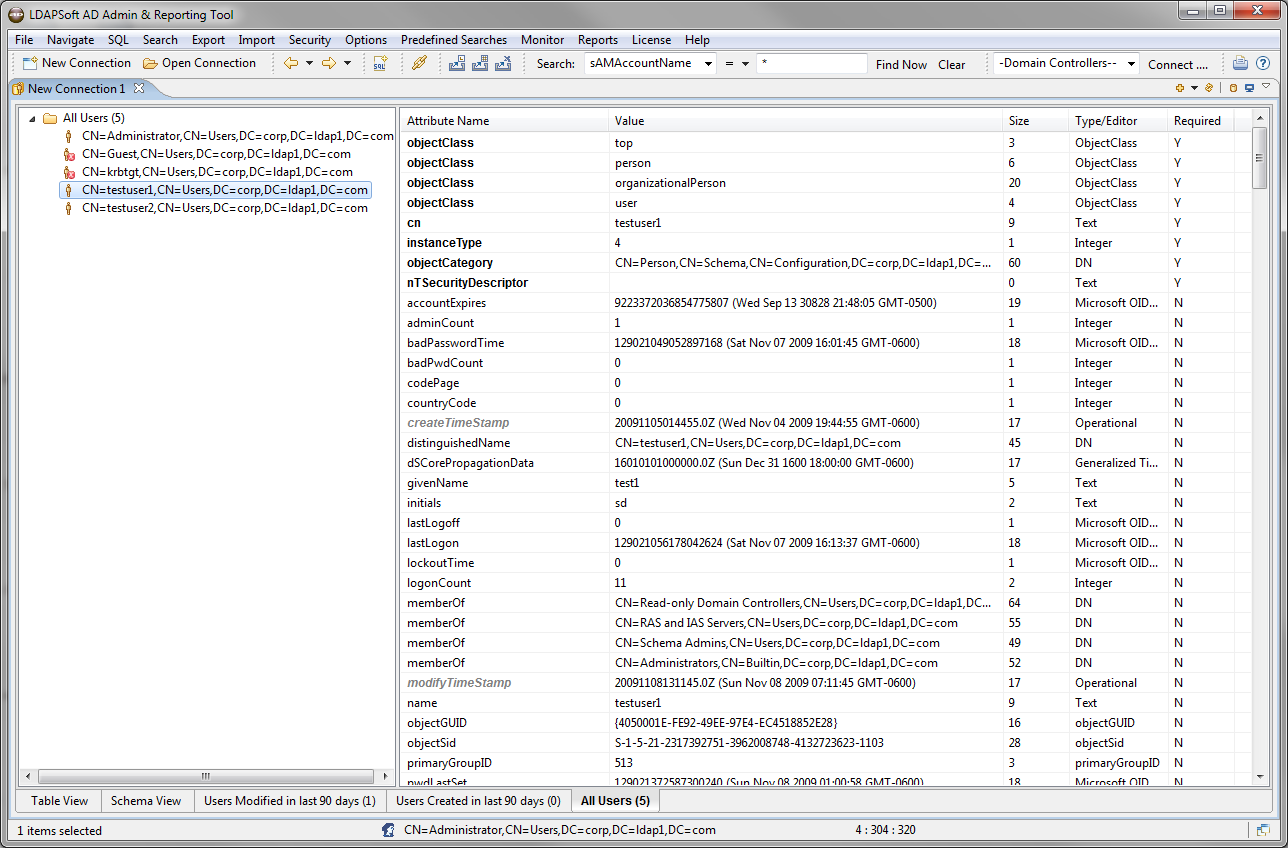This screenshot has width=1288, height=848.
Task: Open the File menu
Action: coord(24,40)
